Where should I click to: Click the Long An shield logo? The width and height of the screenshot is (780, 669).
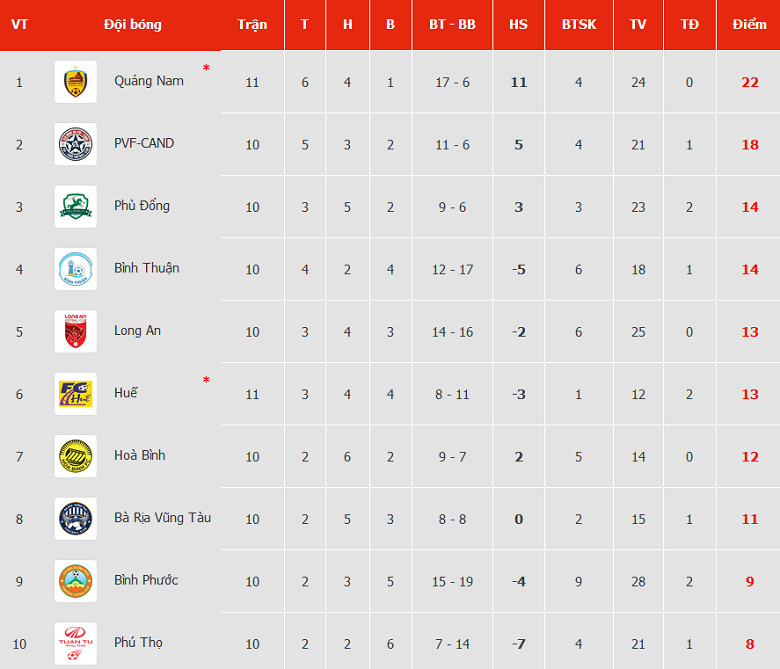click(76, 332)
